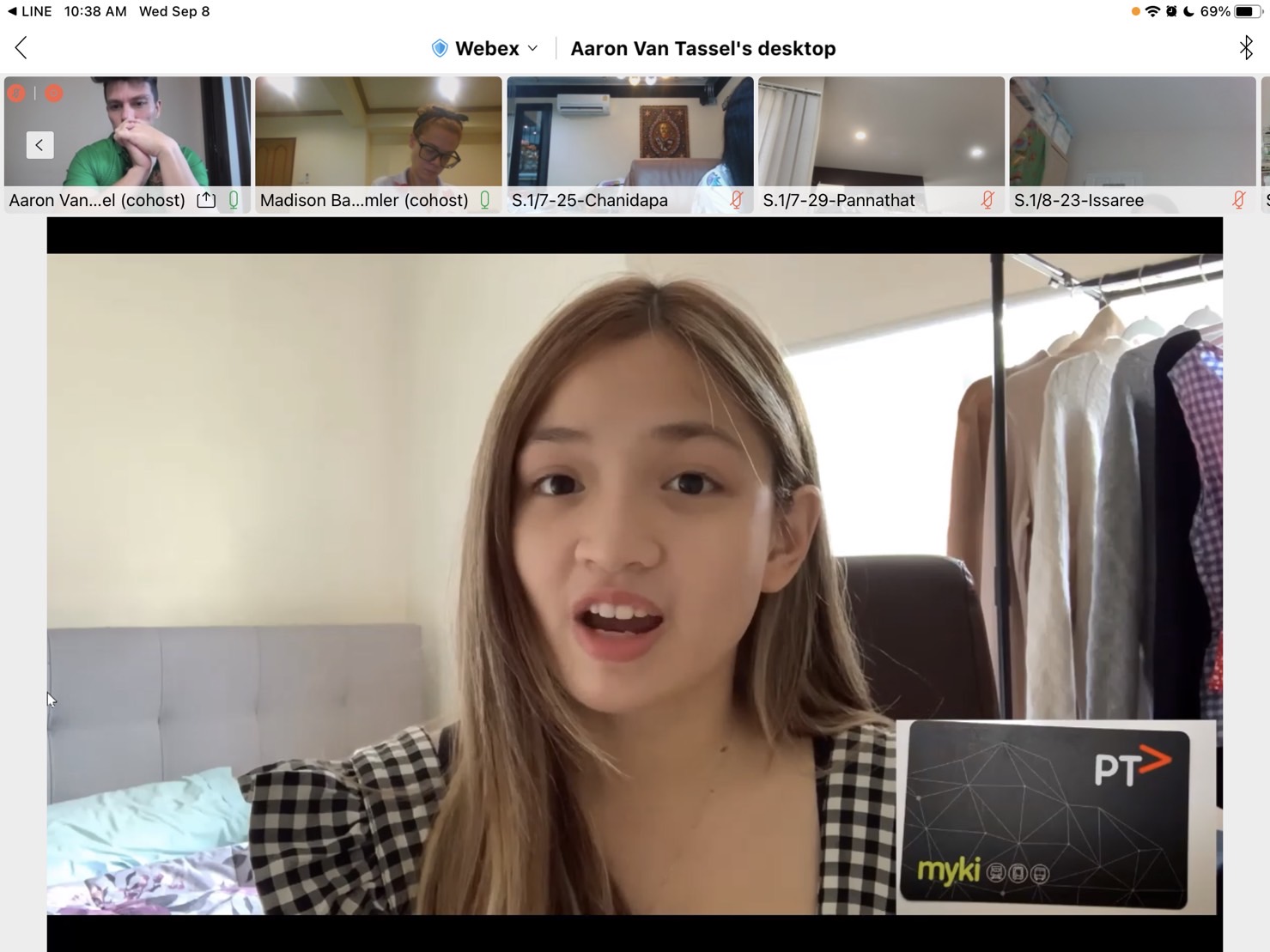Tap Issaree's muted red microphone icon
The image size is (1270, 952).
pyautogui.click(x=1238, y=200)
